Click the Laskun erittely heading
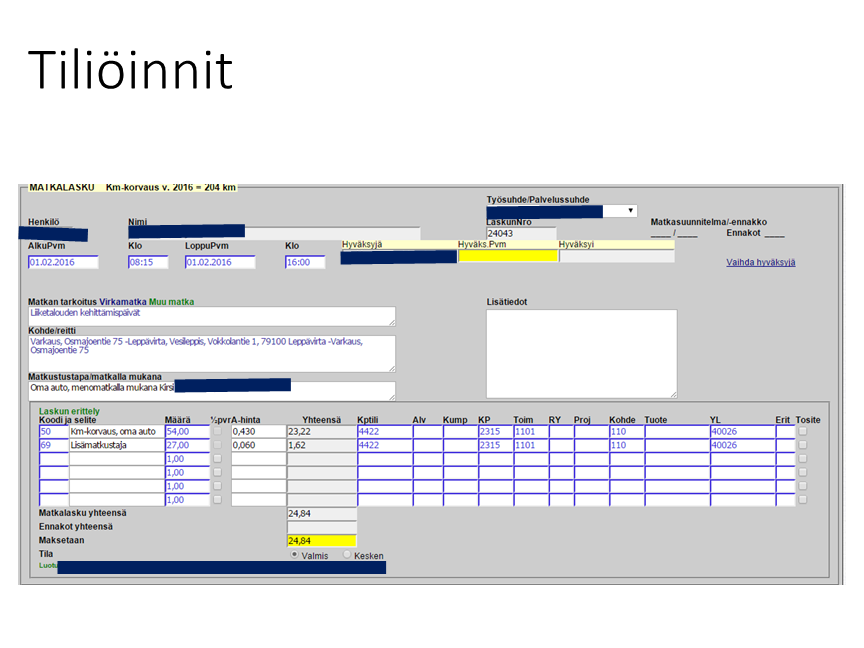Screen dimensions: 864x648 [x=69, y=411]
